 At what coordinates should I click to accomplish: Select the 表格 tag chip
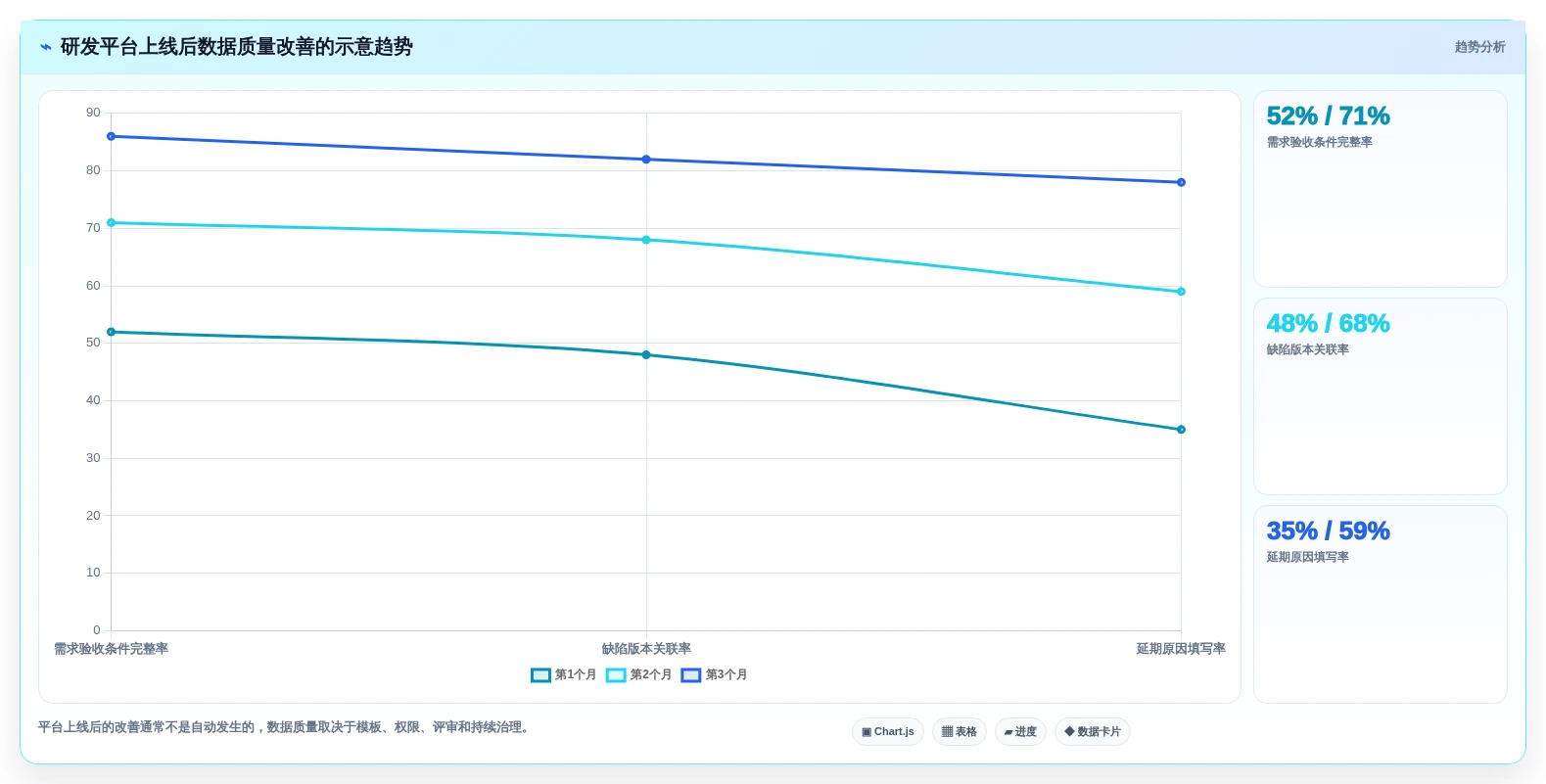[x=960, y=732]
